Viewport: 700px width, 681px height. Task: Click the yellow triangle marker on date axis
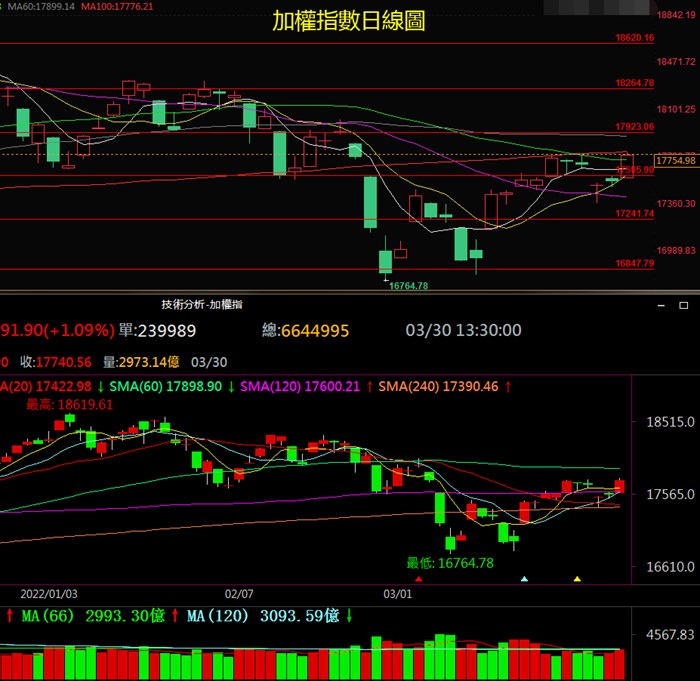(576, 579)
